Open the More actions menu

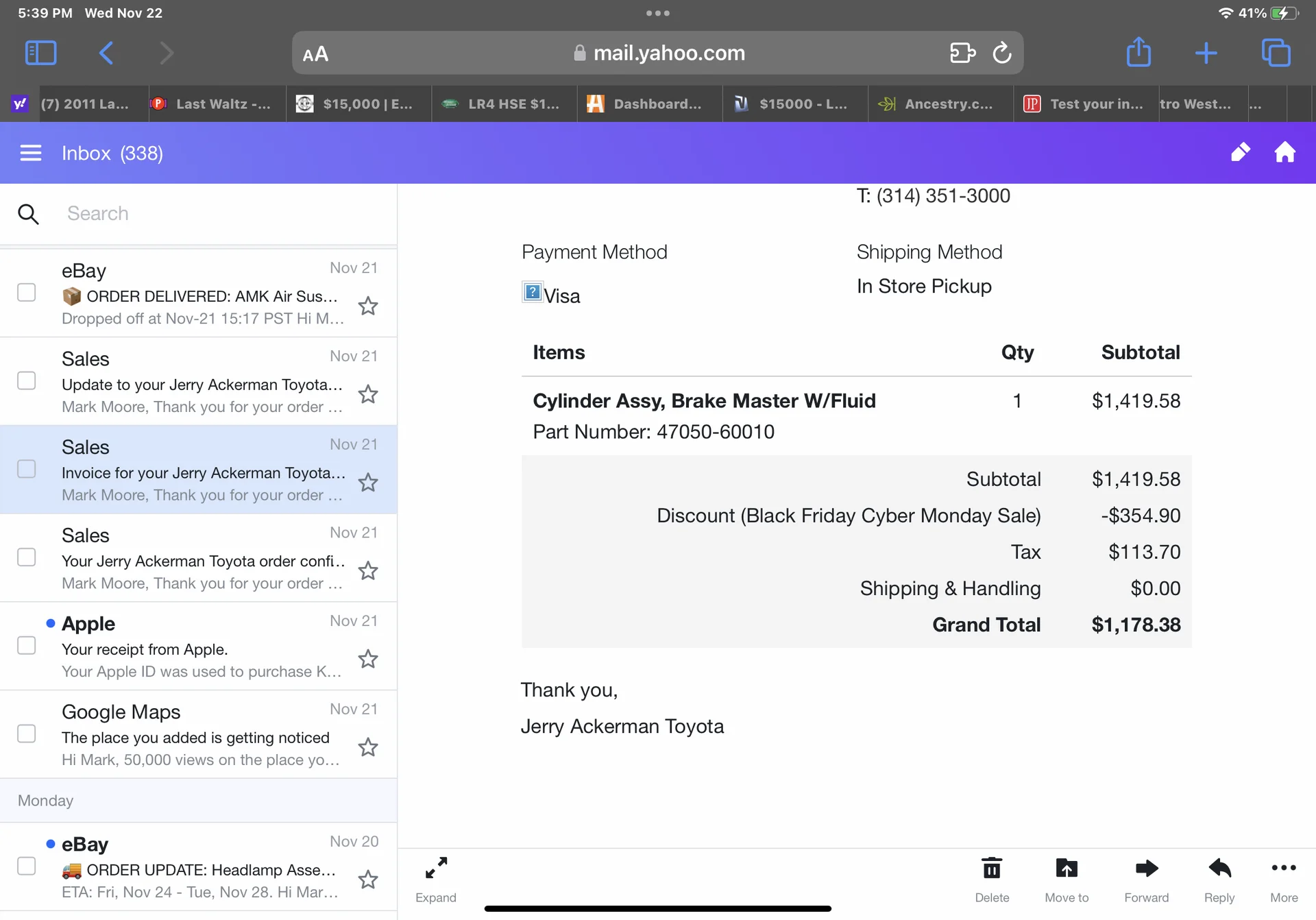tap(1284, 880)
